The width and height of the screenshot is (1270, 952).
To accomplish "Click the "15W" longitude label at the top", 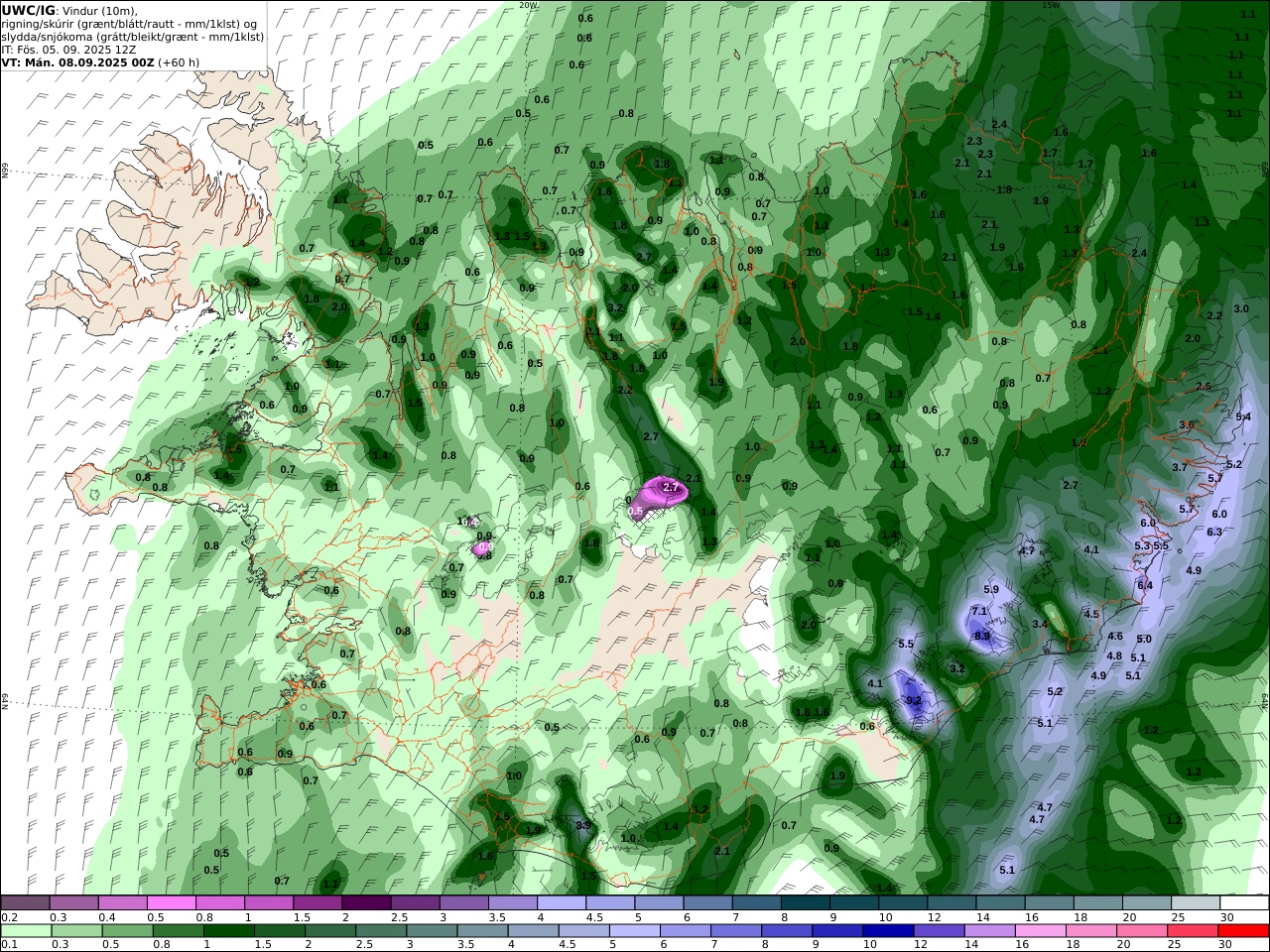I will coord(1051,4).
